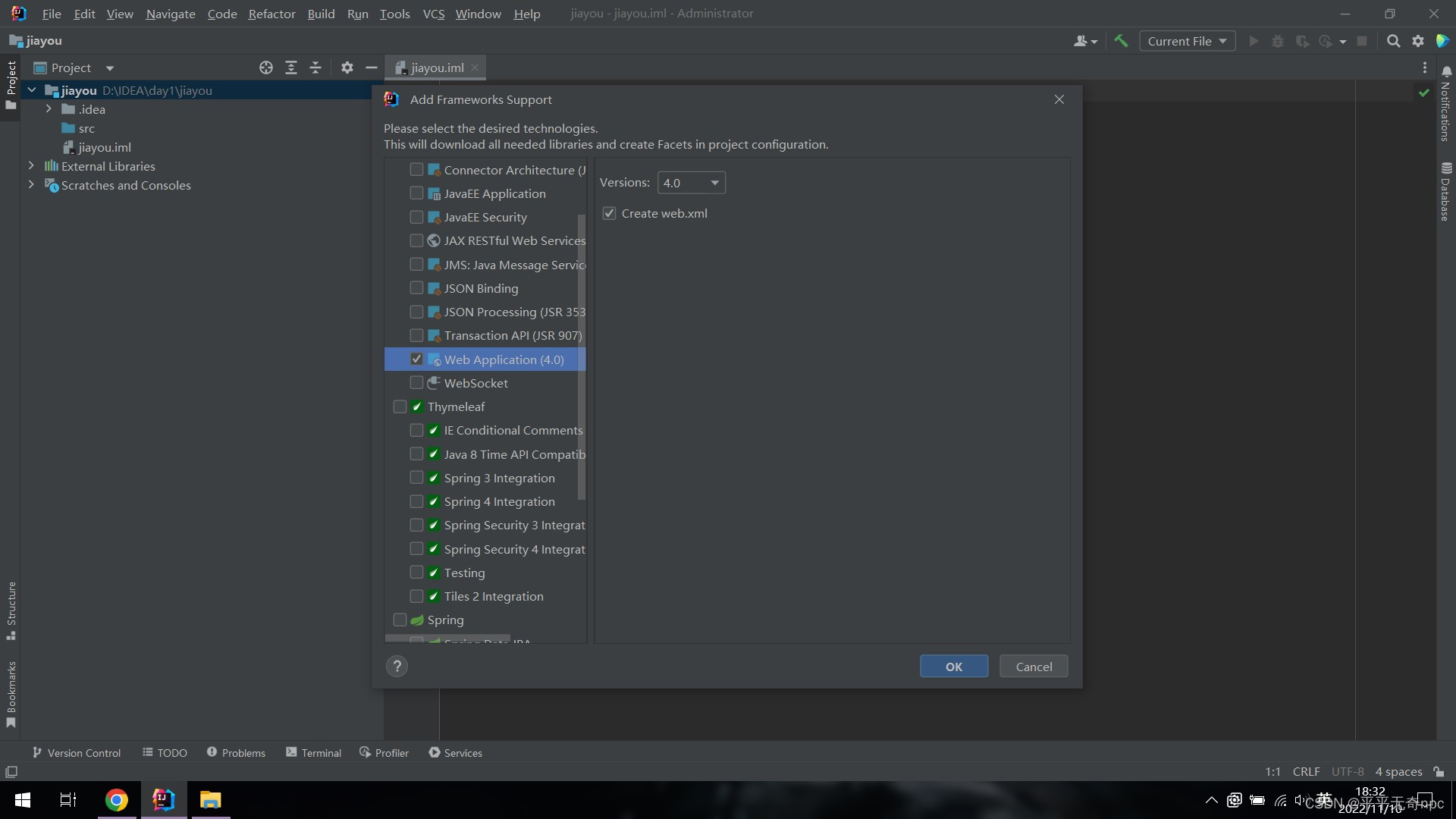Open the Database side panel
The image size is (1456, 819).
click(x=1445, y=191)
